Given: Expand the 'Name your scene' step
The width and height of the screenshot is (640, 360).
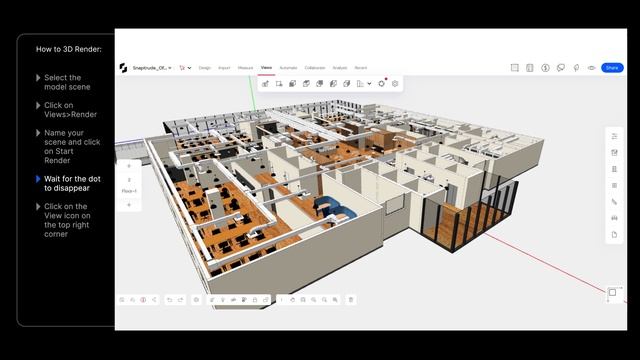Looking at the screenshot, I should pyautogui.click(x=38, y=133).
